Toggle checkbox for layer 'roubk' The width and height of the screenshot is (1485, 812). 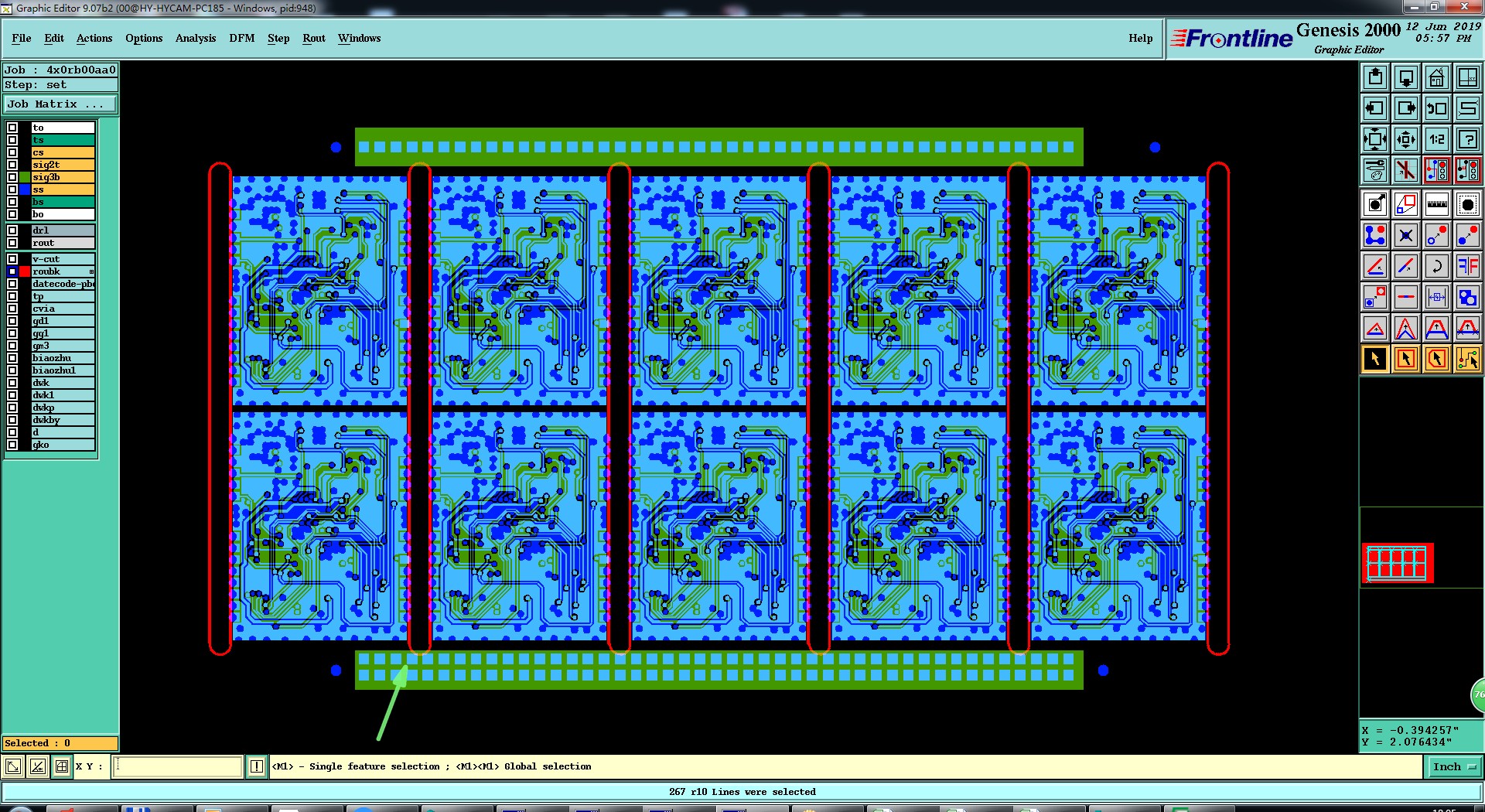[12, 271]
